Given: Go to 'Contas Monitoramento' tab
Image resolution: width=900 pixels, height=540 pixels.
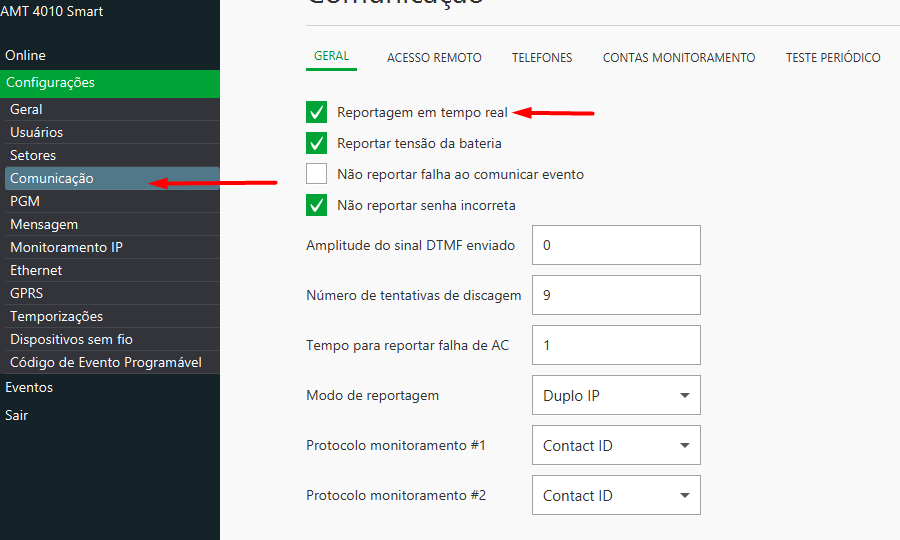Looking at the screenshot, I should (678, 58).
